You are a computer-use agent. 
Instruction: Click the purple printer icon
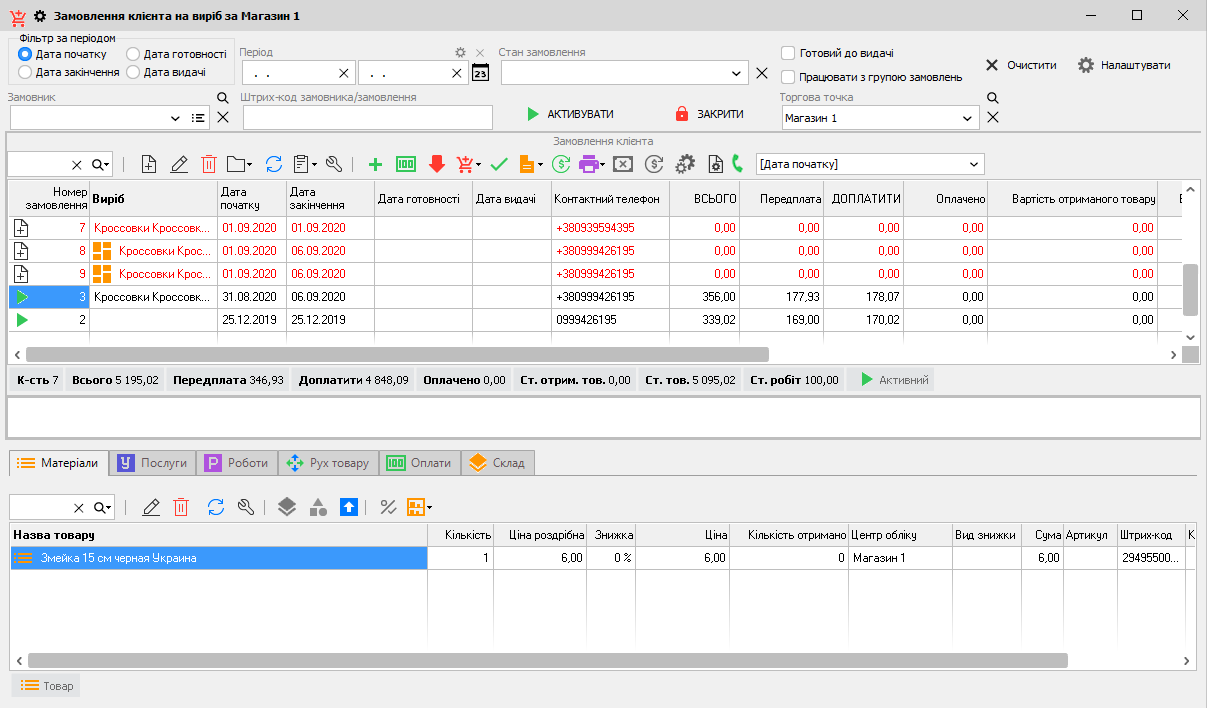pos(589,164)
